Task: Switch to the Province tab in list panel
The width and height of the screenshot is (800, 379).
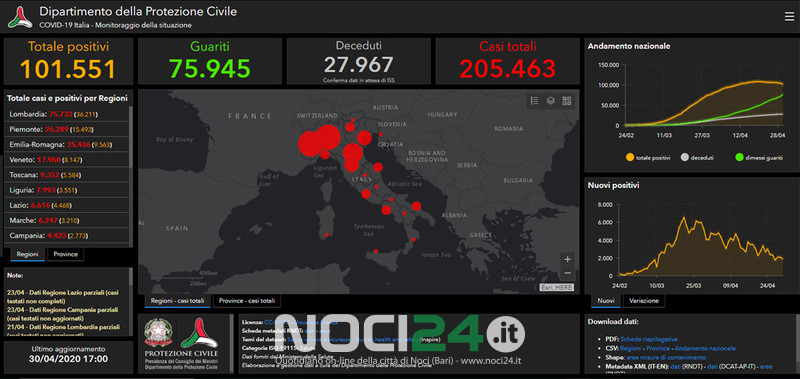Action: click(x=66, y=254)
